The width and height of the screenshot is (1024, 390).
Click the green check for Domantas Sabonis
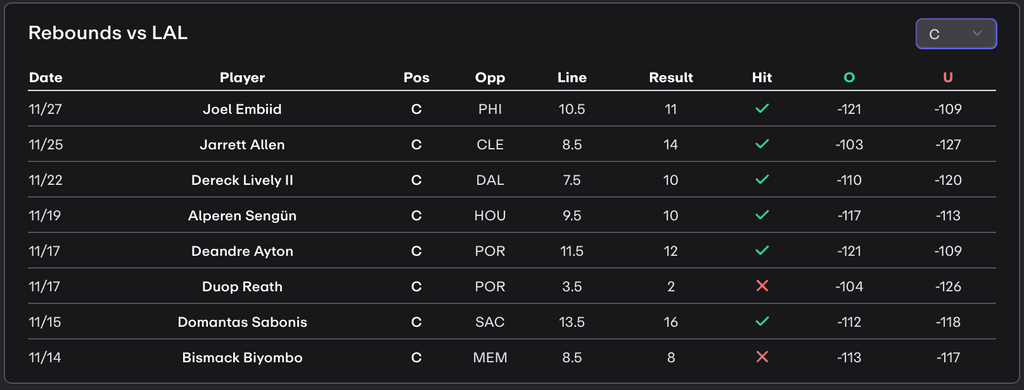761,321
